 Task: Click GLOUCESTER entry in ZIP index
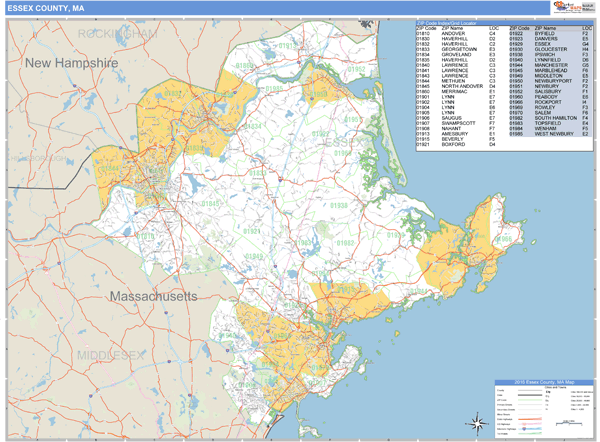point(552,48)
